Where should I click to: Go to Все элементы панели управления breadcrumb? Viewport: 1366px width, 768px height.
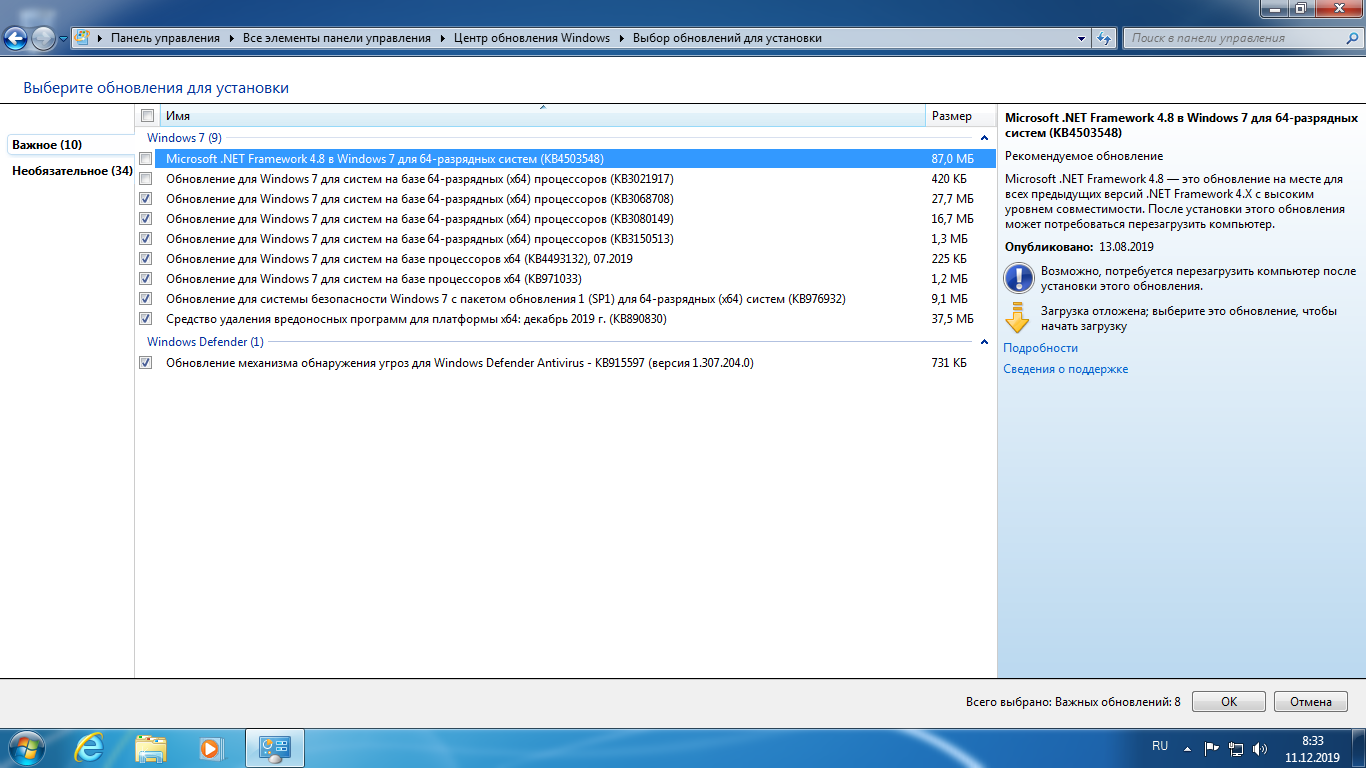tap(337, 38)
